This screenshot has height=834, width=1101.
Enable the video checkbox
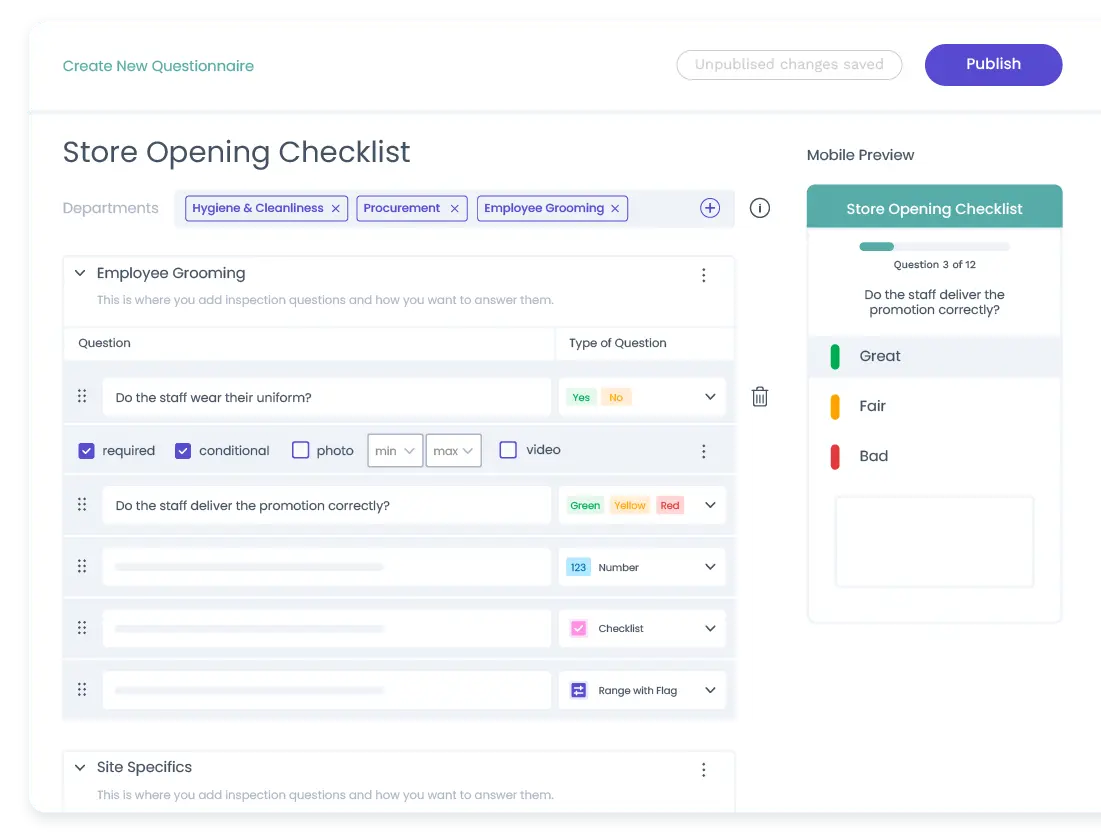coord(508,450)
